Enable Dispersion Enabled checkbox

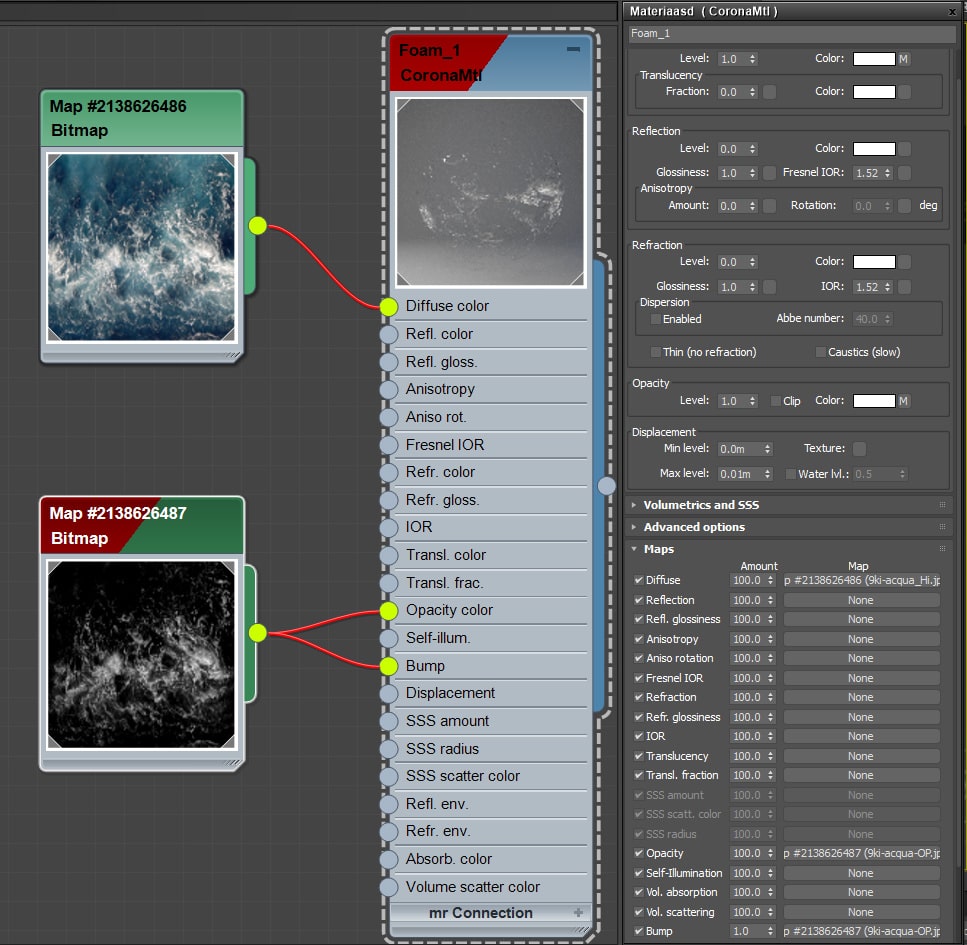coord(656,319)
